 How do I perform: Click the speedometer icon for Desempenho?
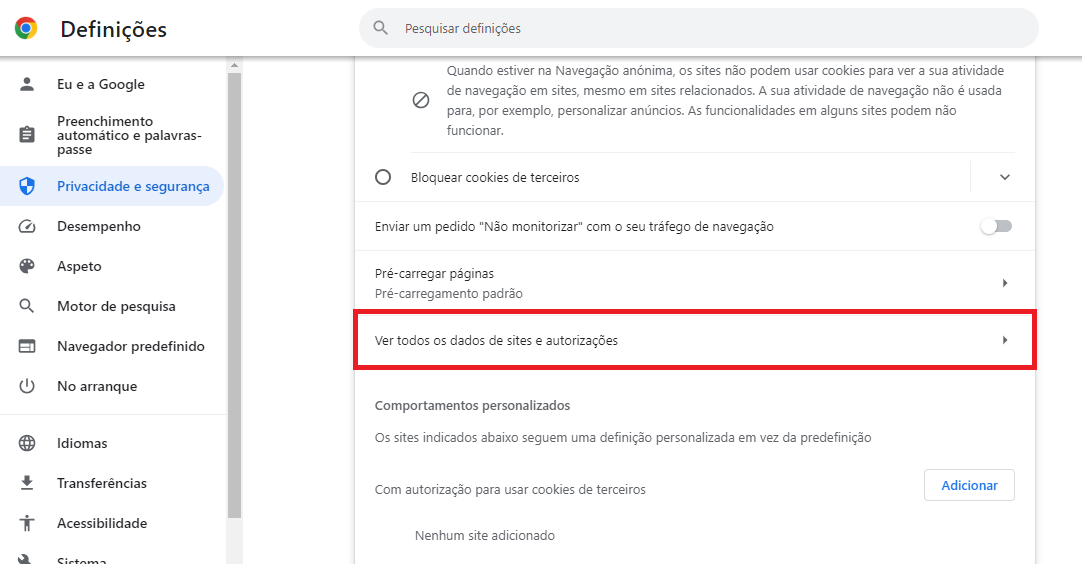pos(27,226)
